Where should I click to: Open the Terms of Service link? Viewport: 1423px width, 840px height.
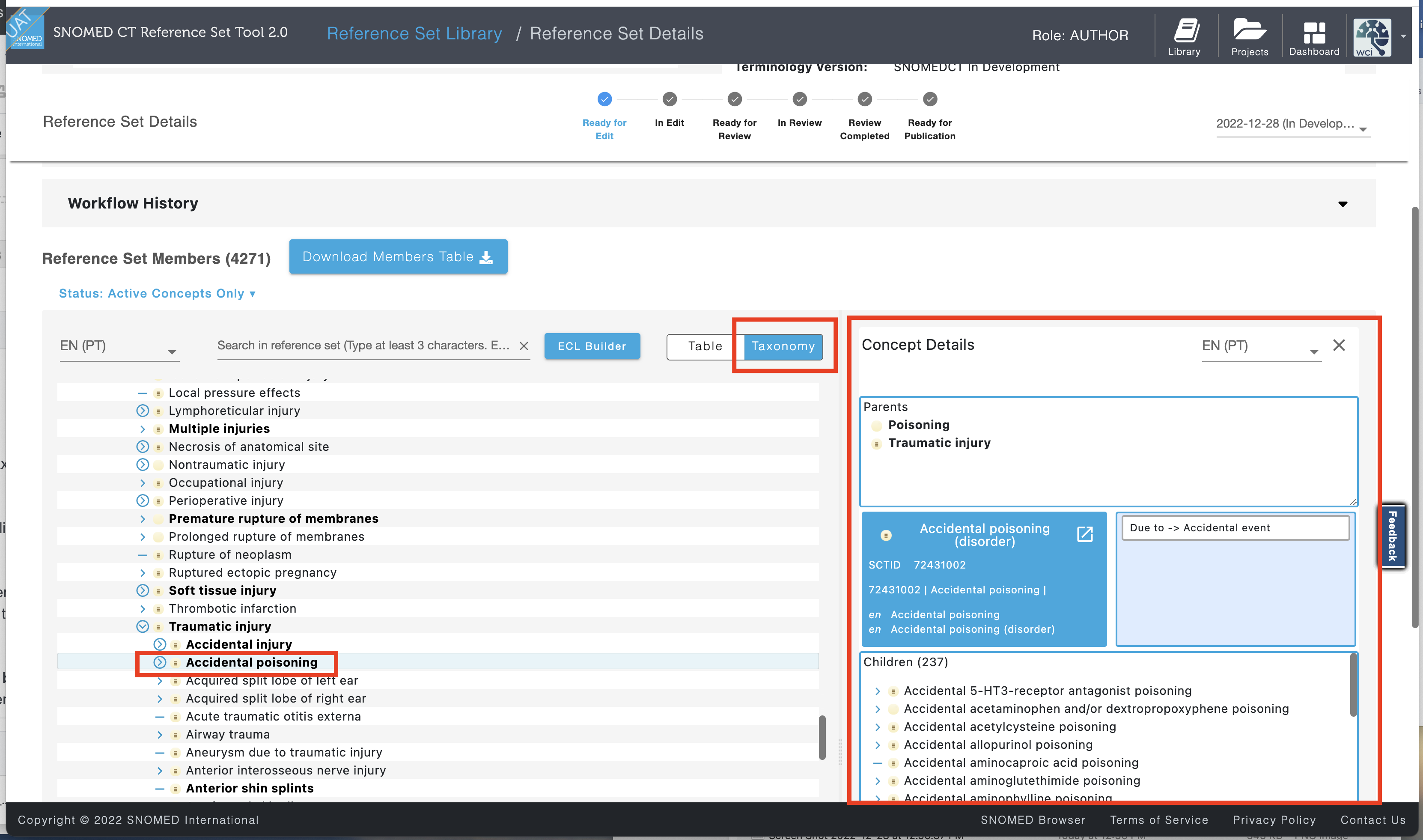[x=1159, y=819]
